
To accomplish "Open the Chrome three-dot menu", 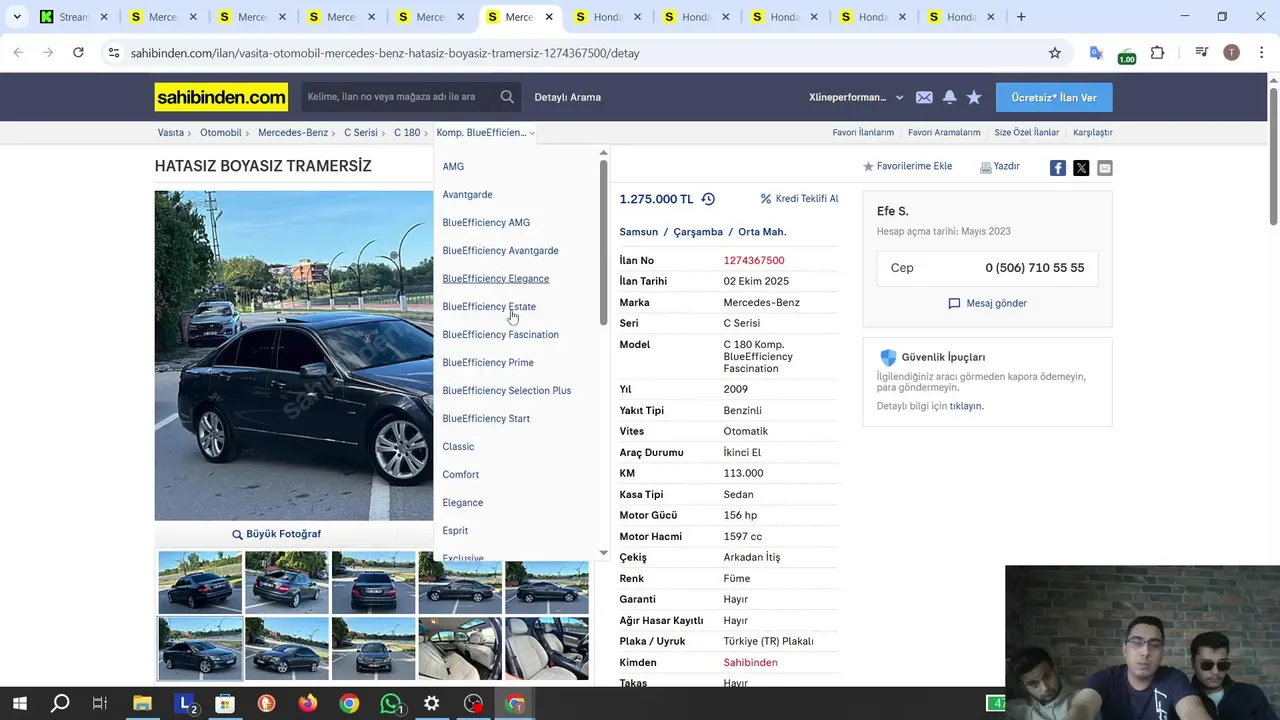I will click(1260, 53).
